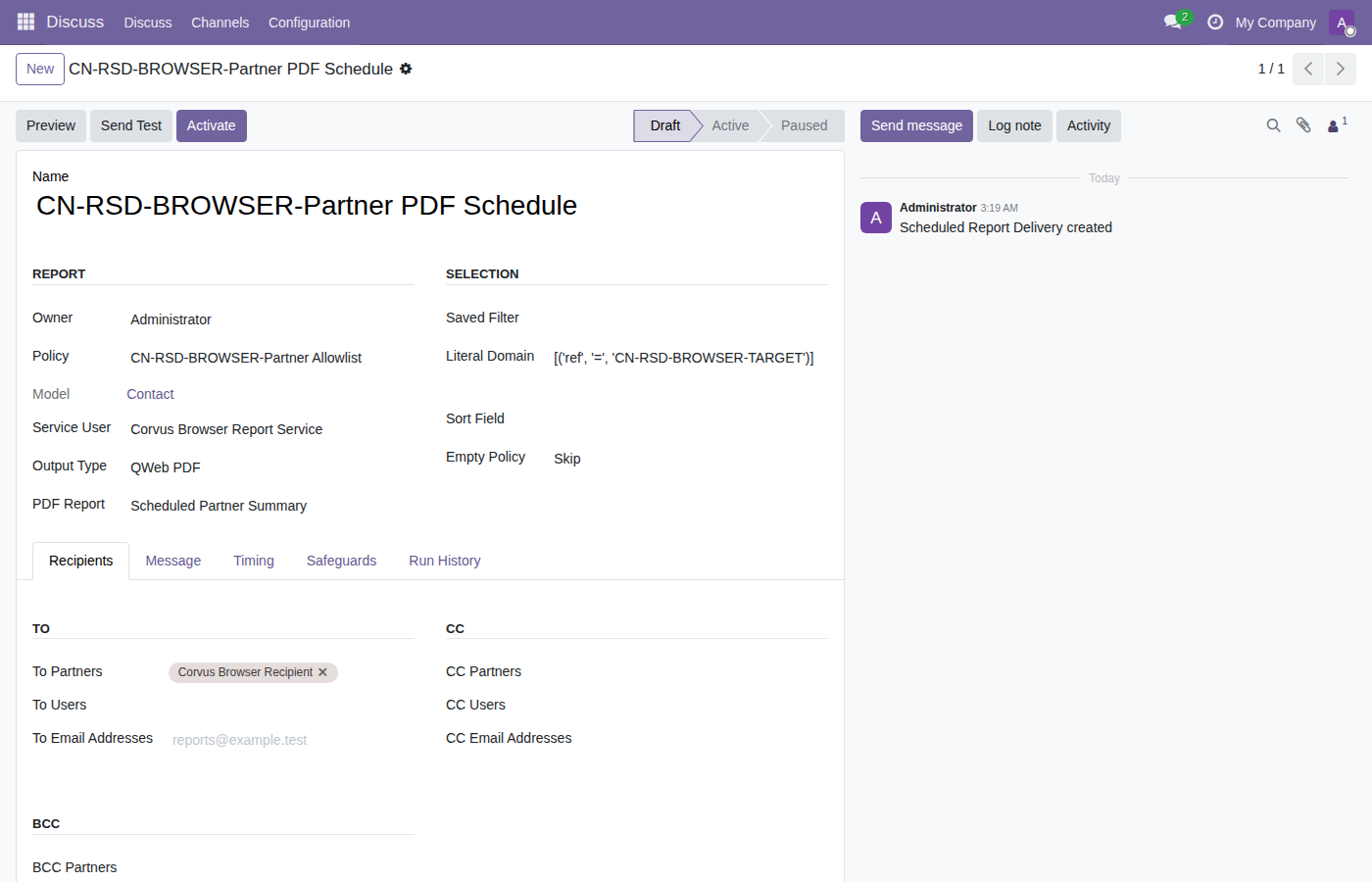
Task: Click the Log note button
Action: (1014, 125)
